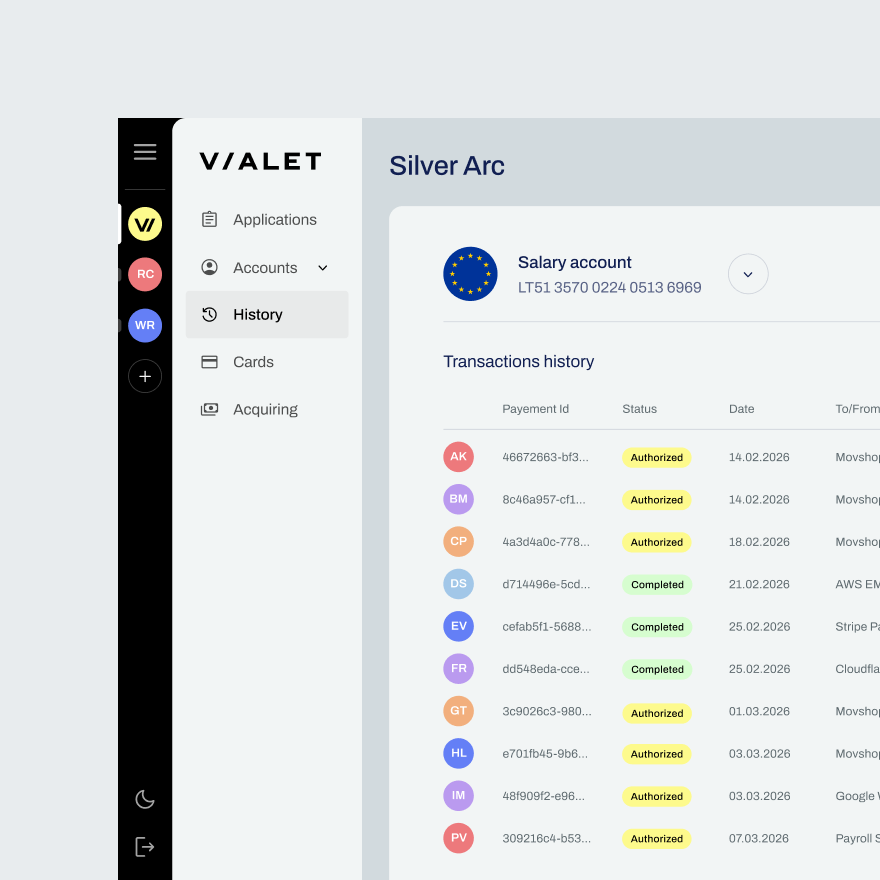Open payment 46672663-bf3 transaction row
This screenshot has width=880, height=880.
(x=545, y=457)
